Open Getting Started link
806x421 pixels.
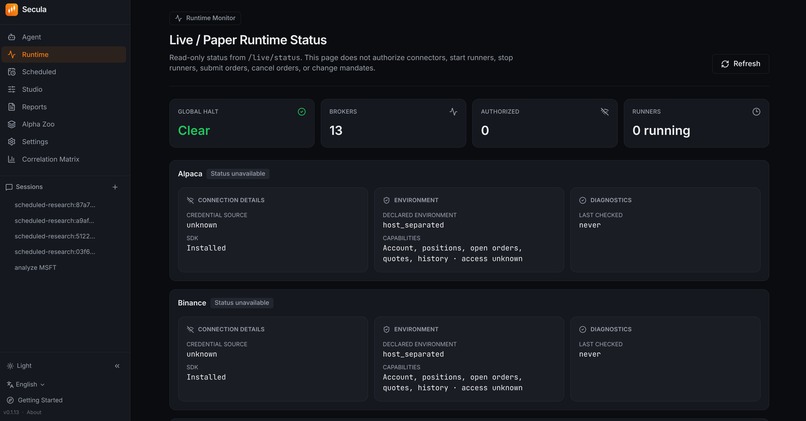[34, 400]
